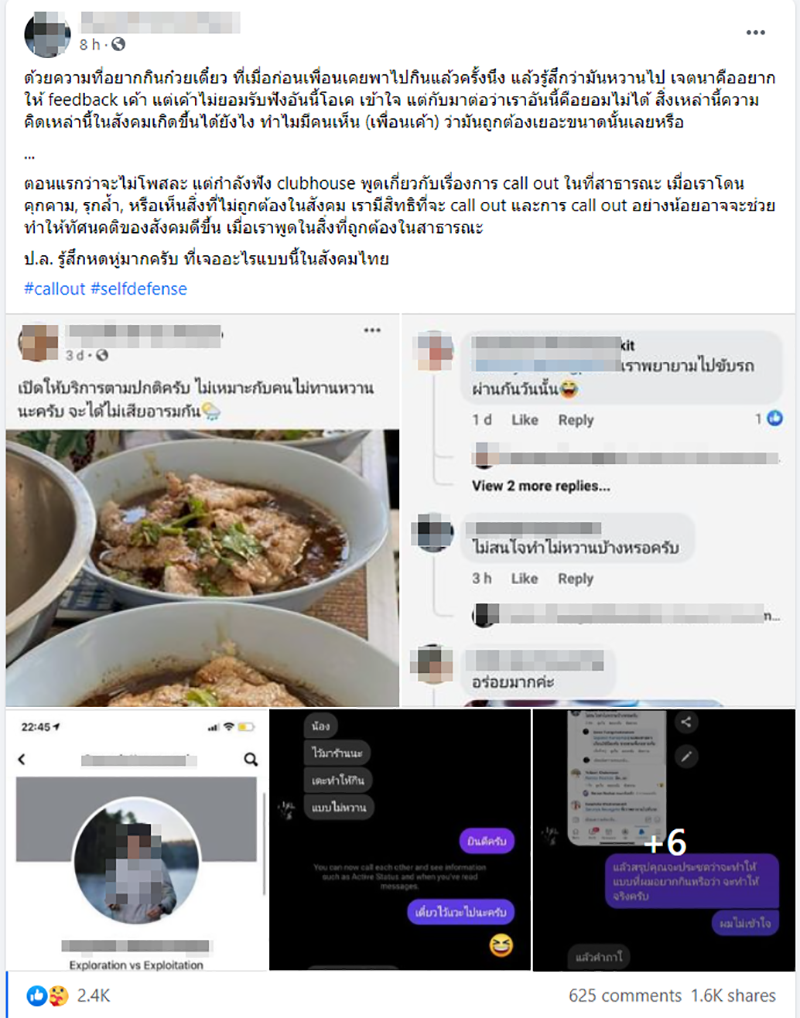Click the public globe icon beside 8 h
The height and width of the screenshot is (1018, 800).
(x=118, y=44)
